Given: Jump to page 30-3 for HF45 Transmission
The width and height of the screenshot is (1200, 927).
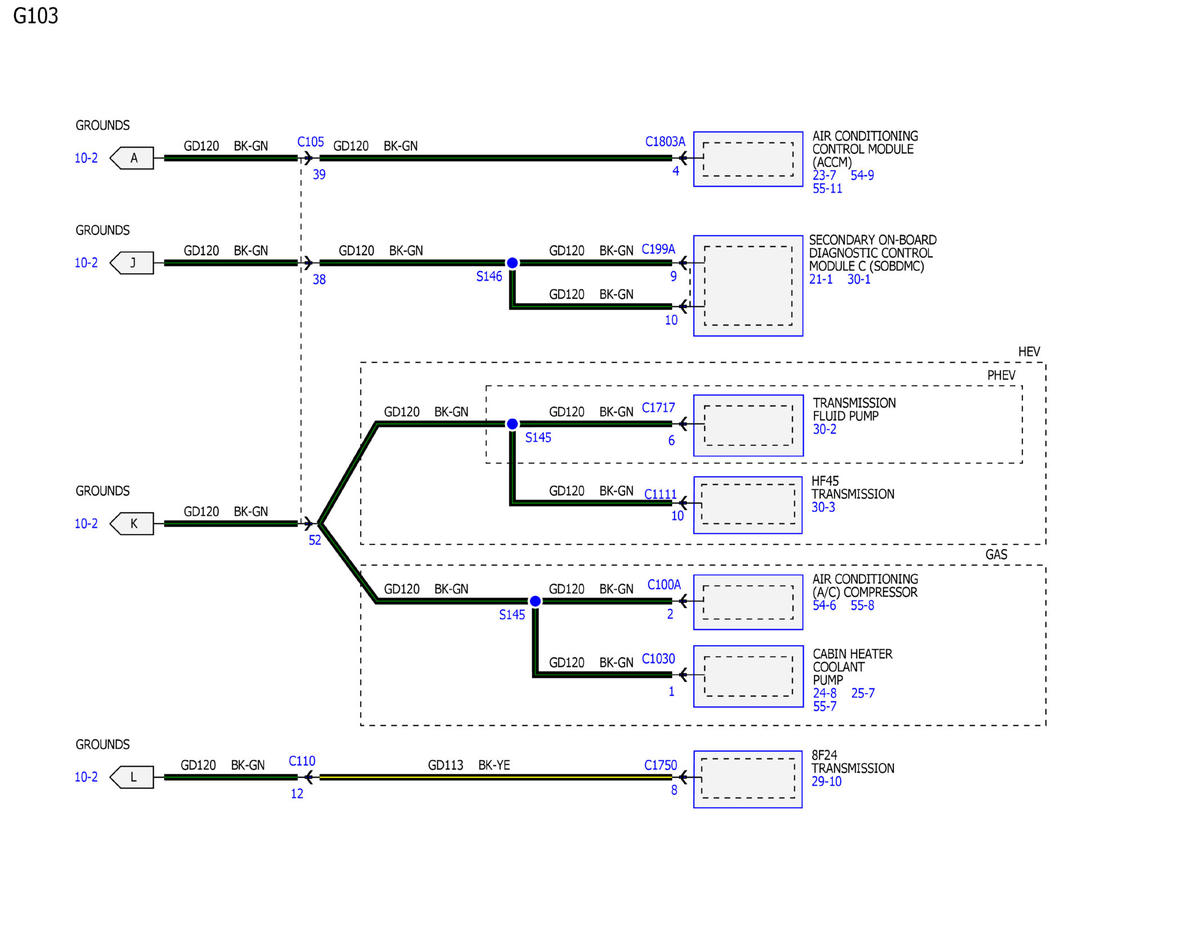Looking at the screenshot, I should pos(823,508).
